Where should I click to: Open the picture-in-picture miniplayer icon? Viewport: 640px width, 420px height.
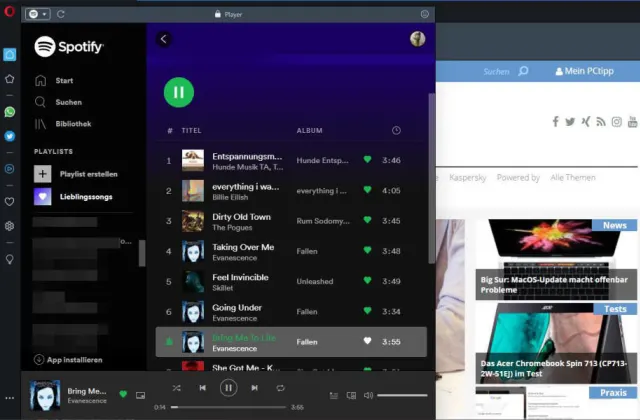pyautogui.click(x=140, y=396)
